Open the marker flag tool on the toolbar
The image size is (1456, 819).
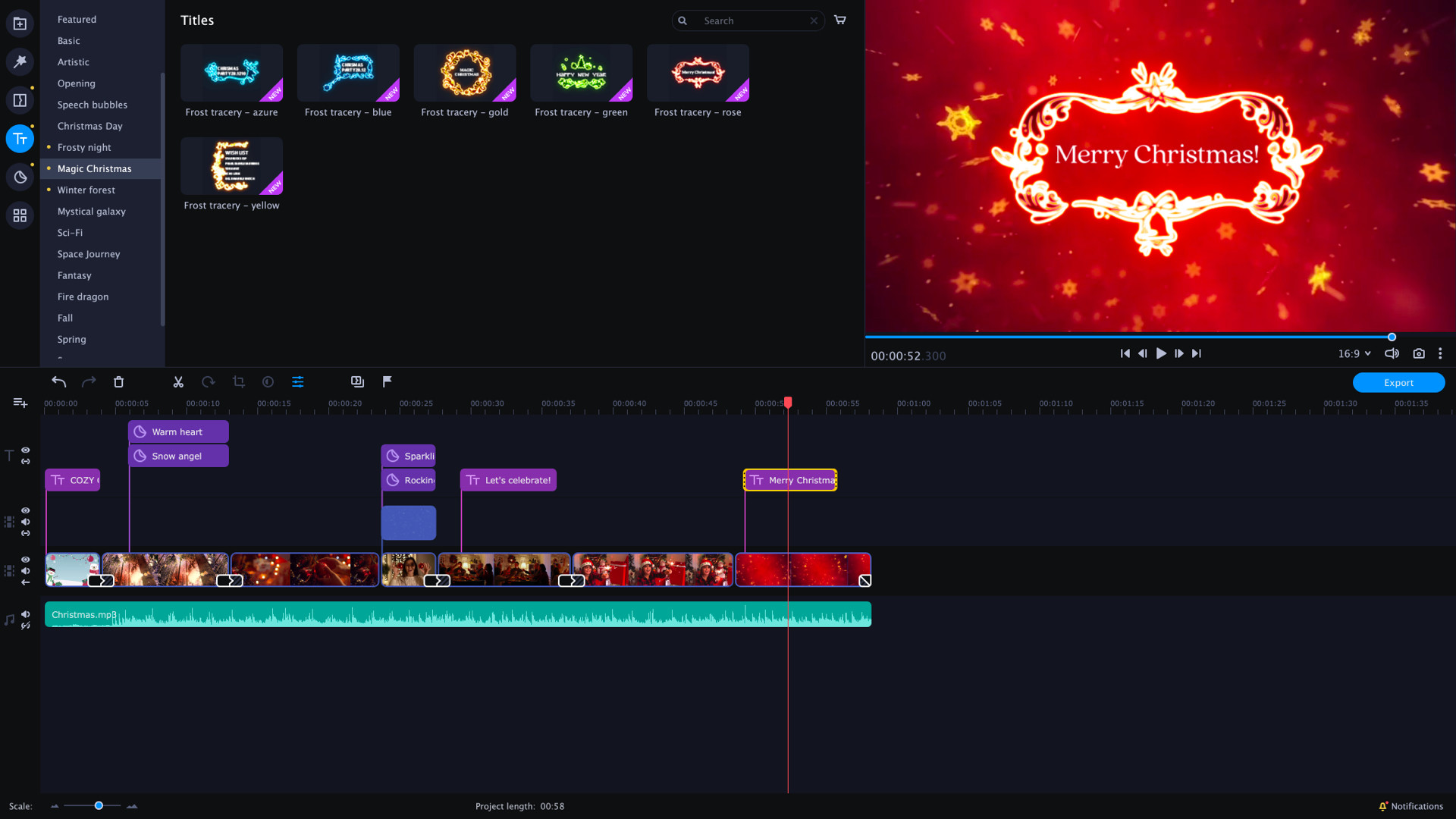point(387,382)
